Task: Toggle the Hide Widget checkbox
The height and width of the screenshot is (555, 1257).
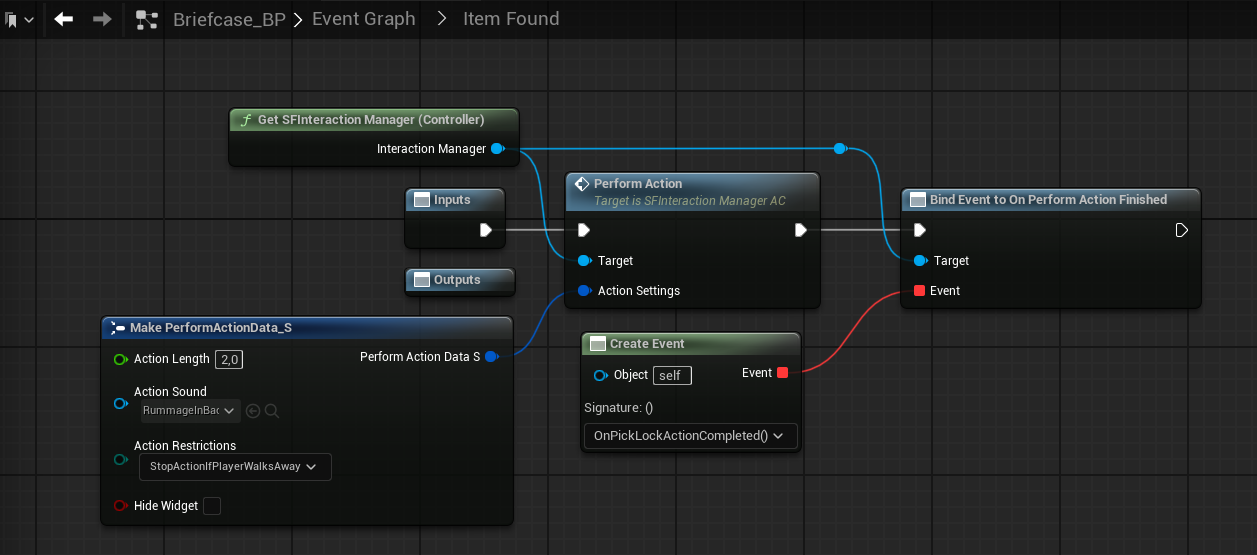Action: (212, 506)
